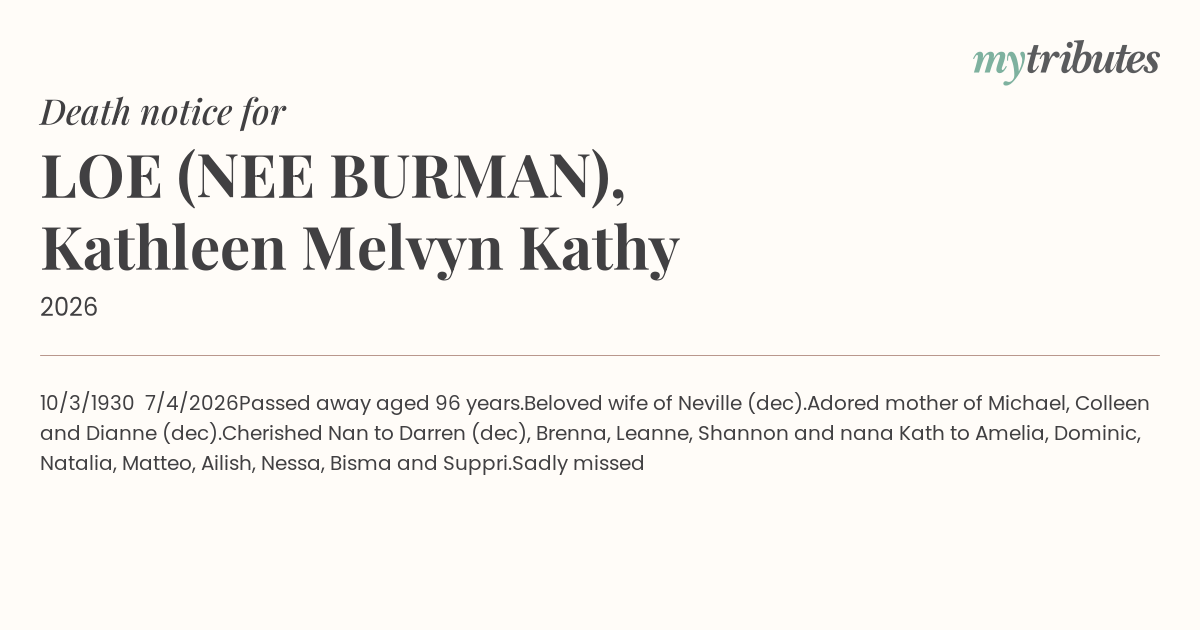Click the horizontal divider line
The width and height of the screenshot is (1200, 630).
(x=600, y=355)
